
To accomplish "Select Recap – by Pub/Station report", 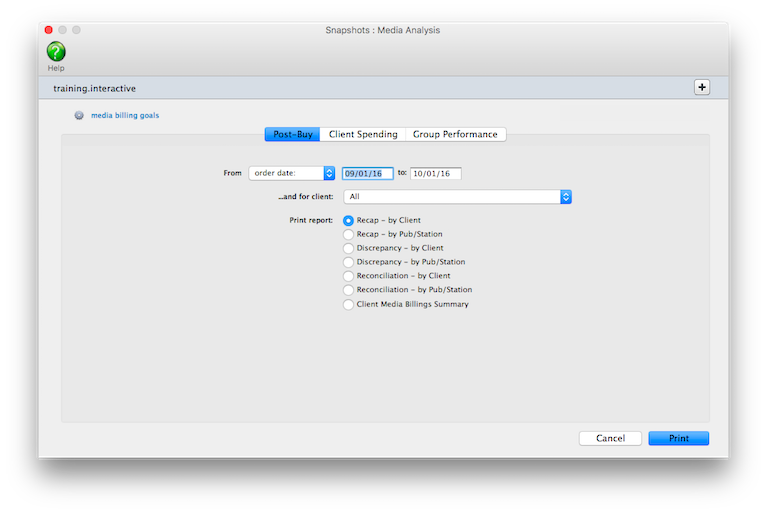I will point(348,234).
